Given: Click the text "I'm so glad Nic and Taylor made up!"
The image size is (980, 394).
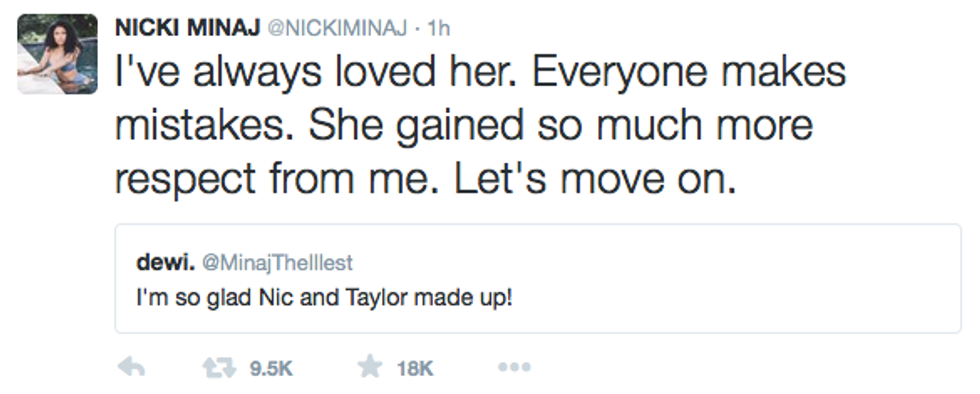Looking at the screenshot, I should point(324,298).
